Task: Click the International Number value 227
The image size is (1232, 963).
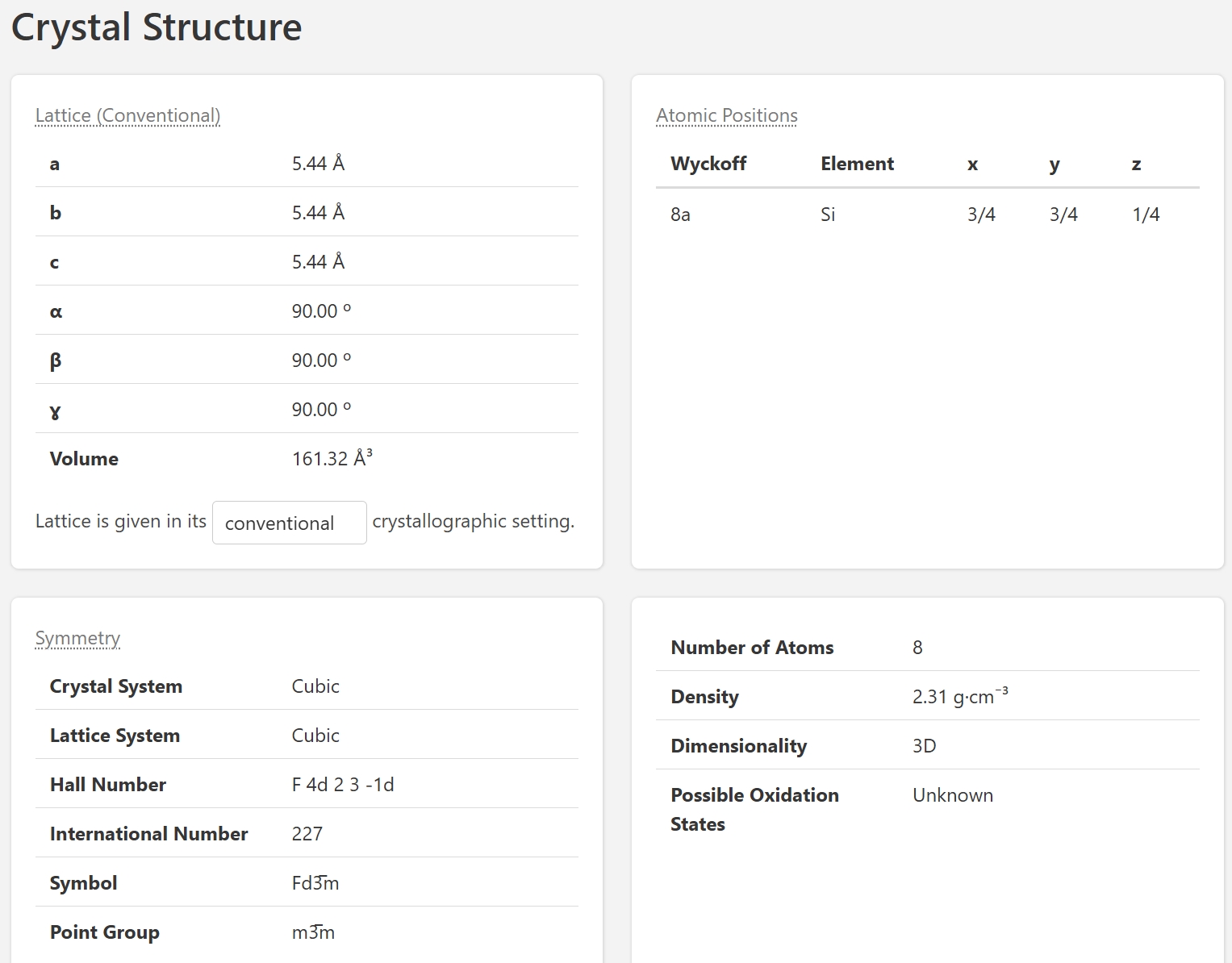Action: pos(307,834)
